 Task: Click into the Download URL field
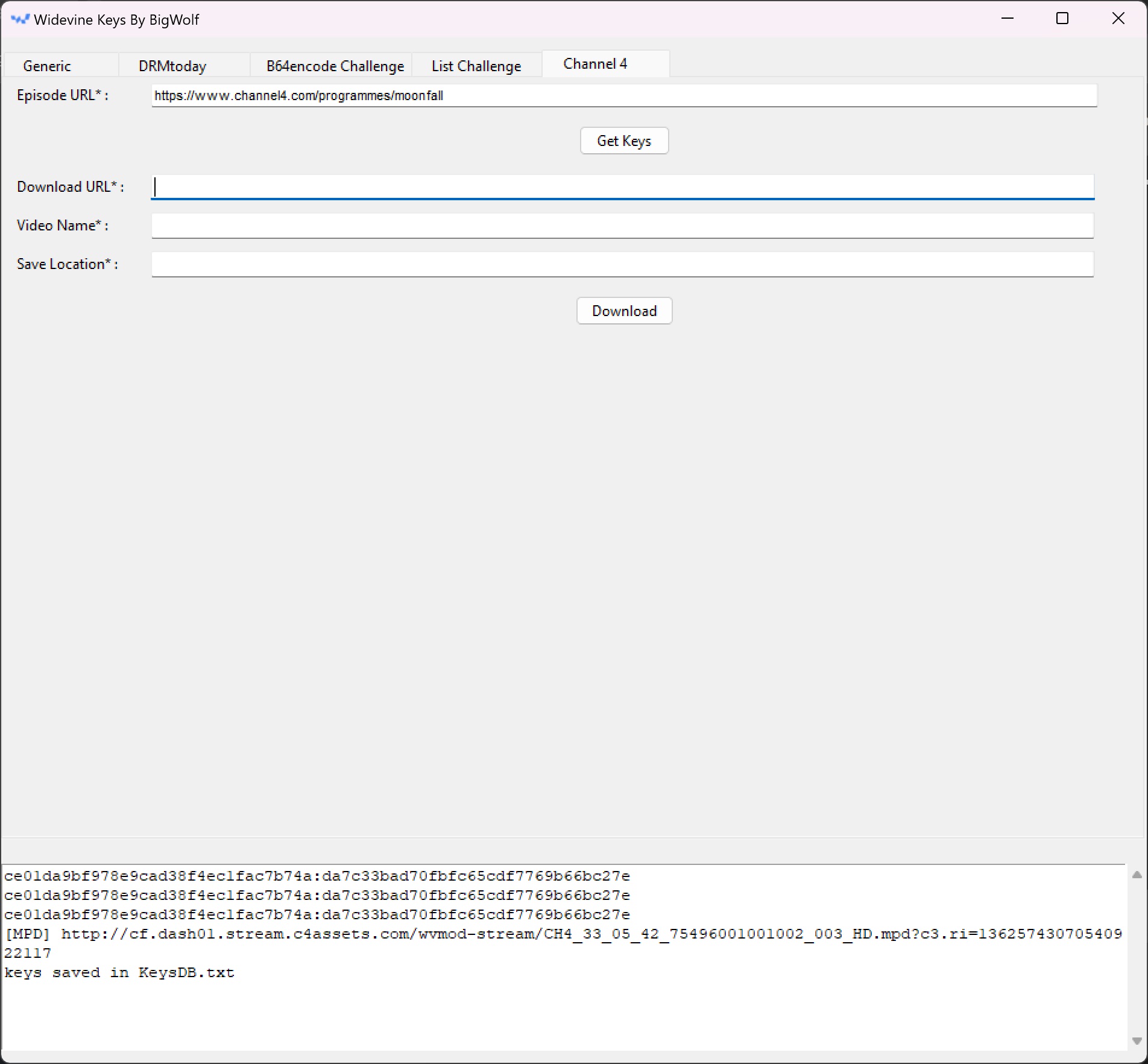tap(622, 187)
